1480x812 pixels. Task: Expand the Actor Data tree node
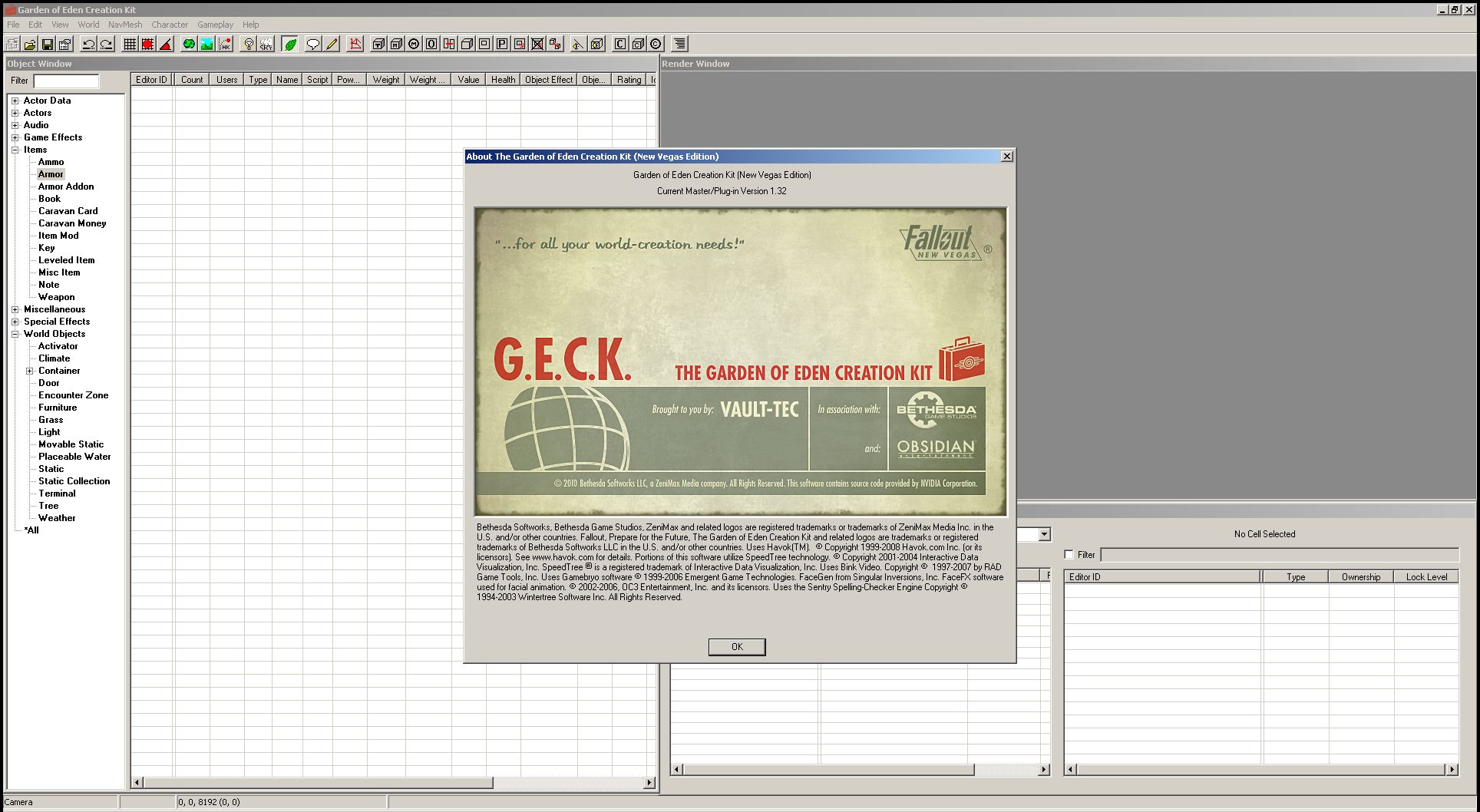click(15, 101)
